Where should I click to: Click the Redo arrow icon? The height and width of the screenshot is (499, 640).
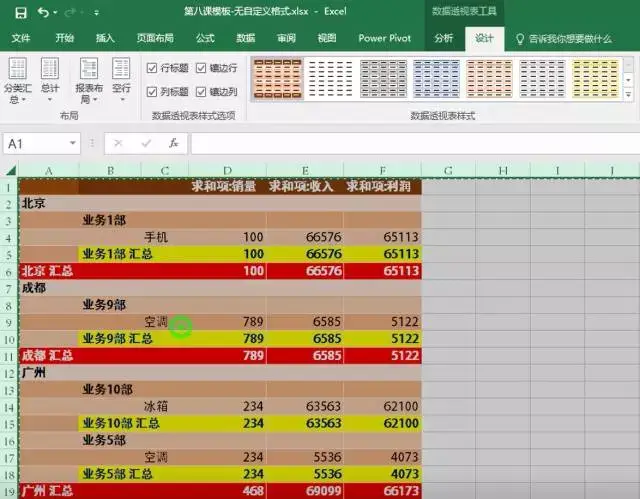(x=71, y=13)
